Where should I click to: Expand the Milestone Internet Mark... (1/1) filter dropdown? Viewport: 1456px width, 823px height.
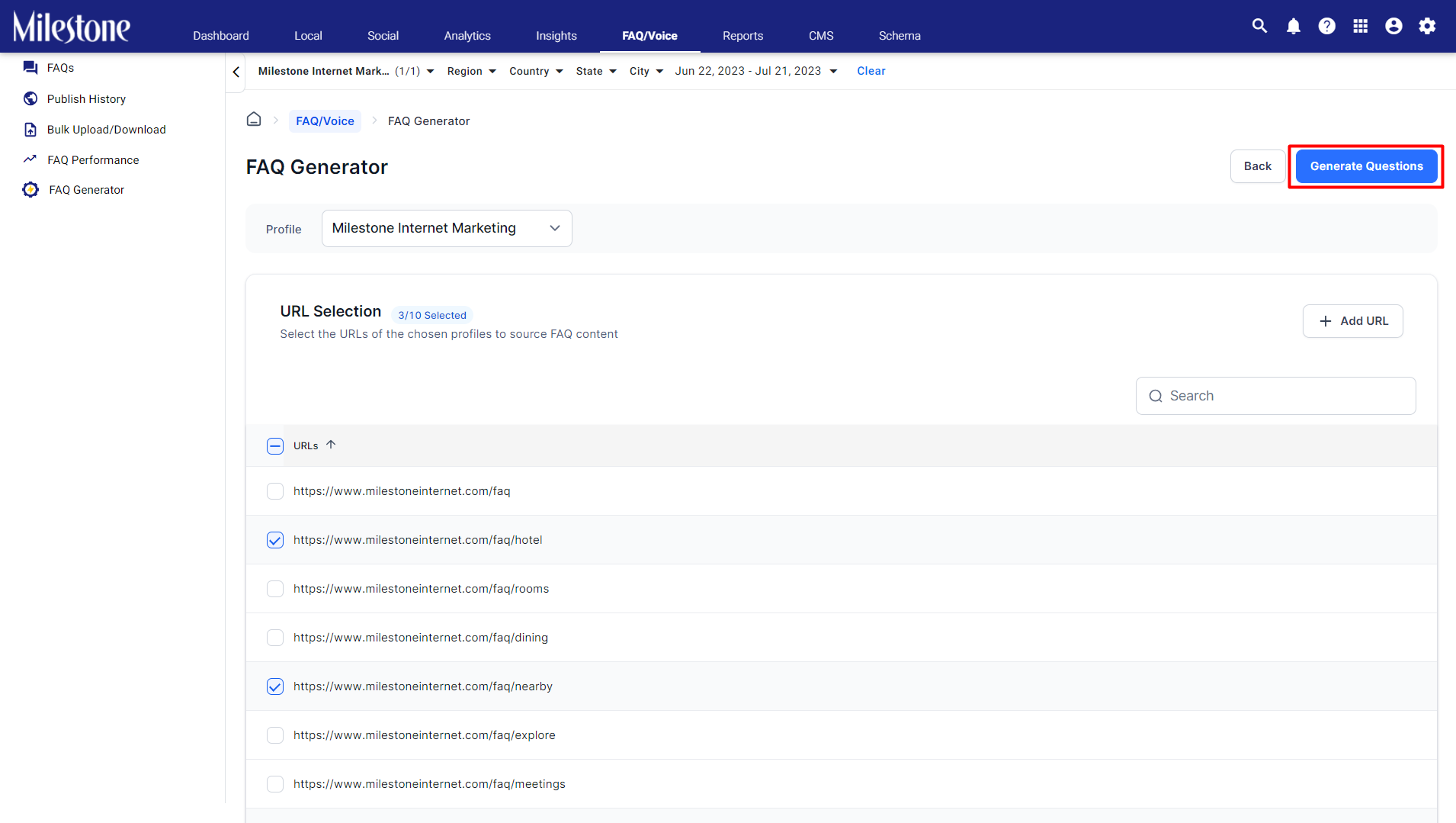[346, 71]
